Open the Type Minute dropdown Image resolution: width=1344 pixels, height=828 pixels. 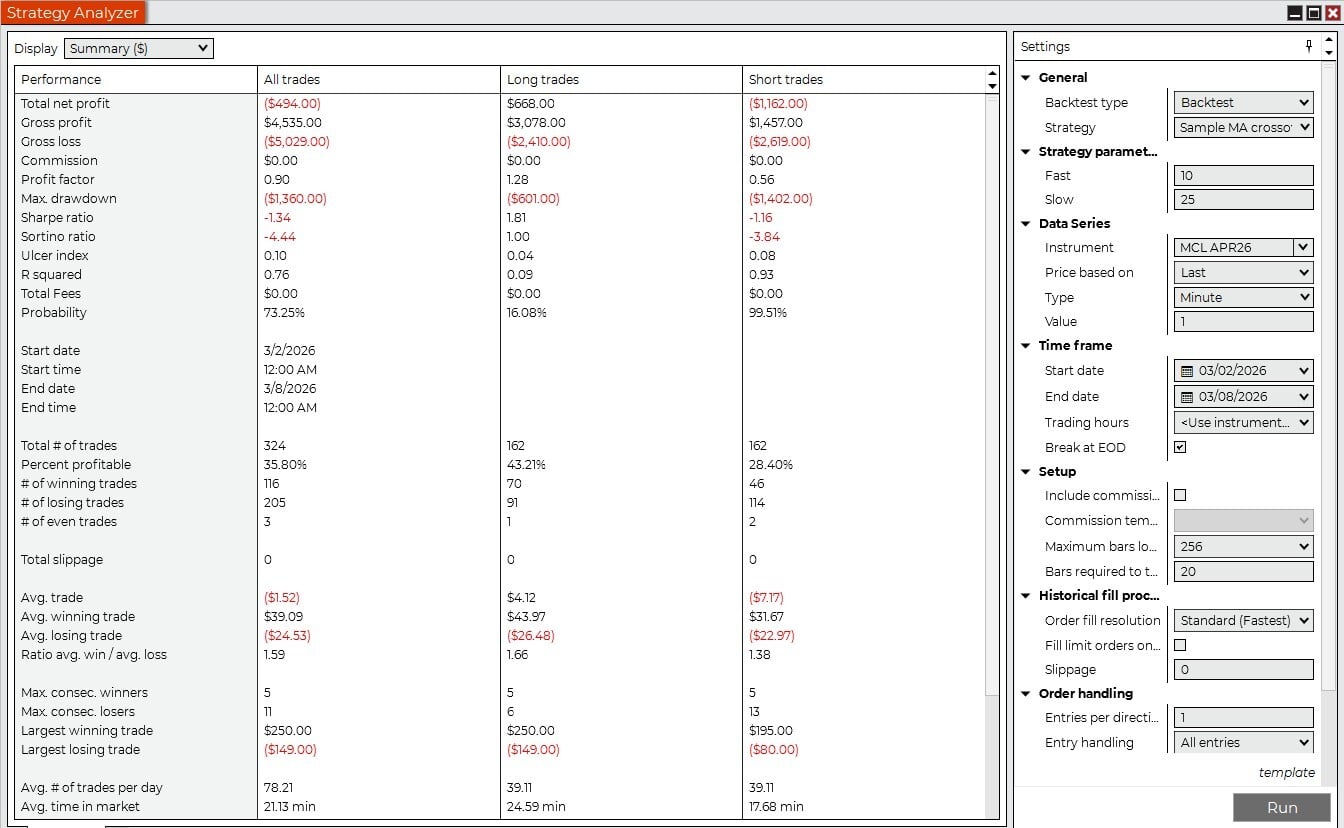coord(1244,297)
